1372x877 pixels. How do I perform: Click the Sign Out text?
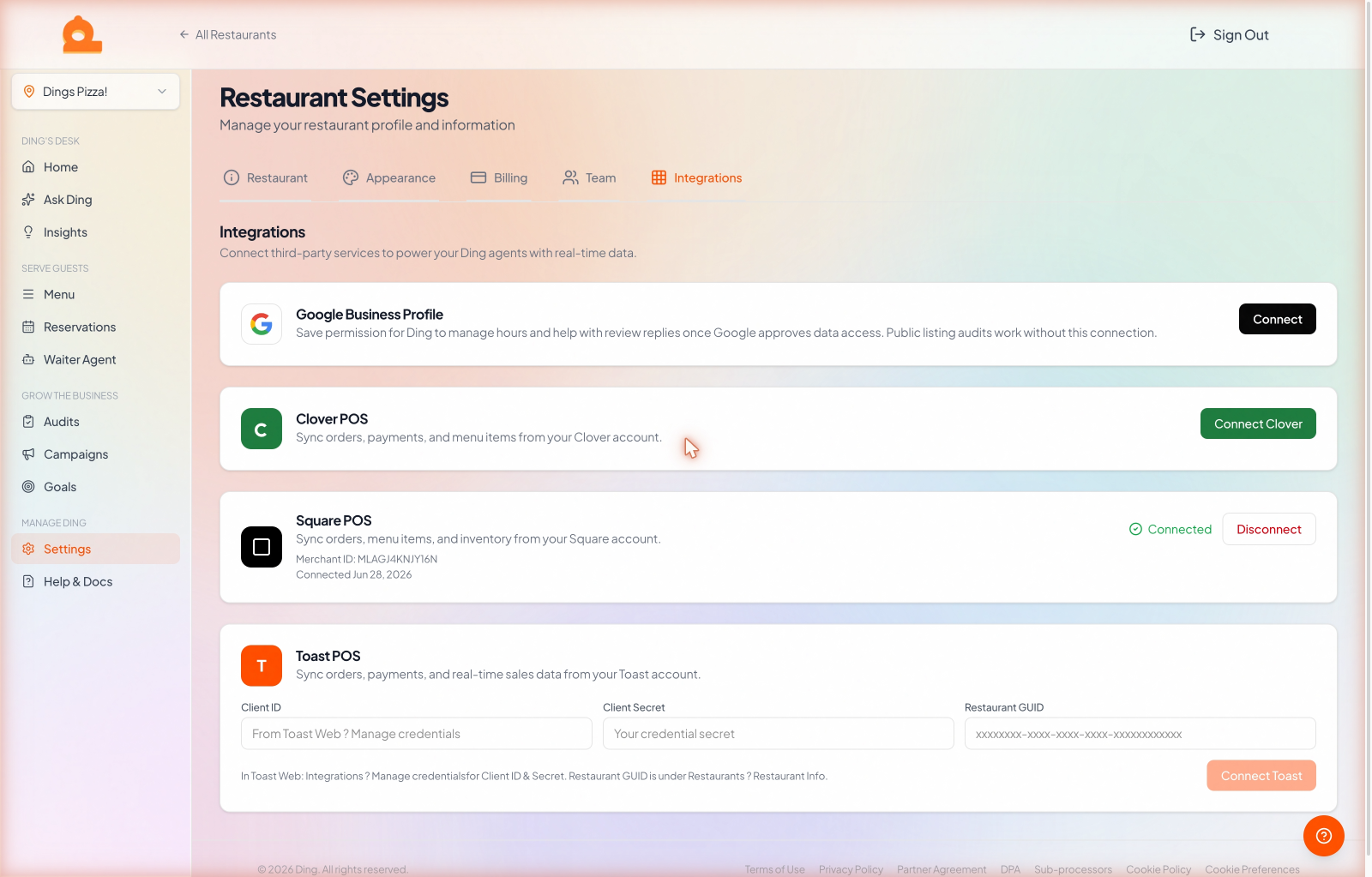1241,34
